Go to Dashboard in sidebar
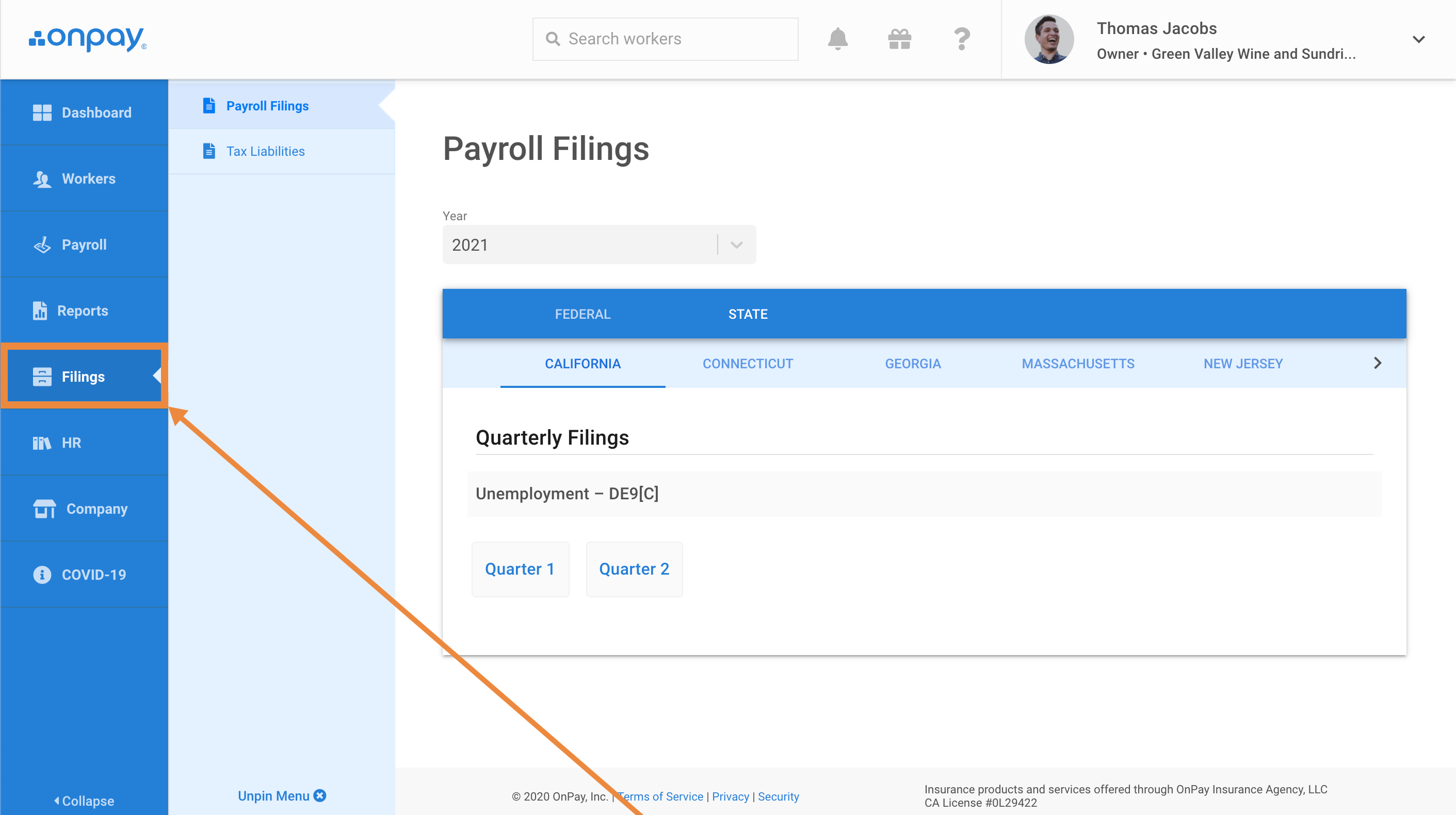The height and width of the screenshot is (815, 1456). tap(84, 112)
